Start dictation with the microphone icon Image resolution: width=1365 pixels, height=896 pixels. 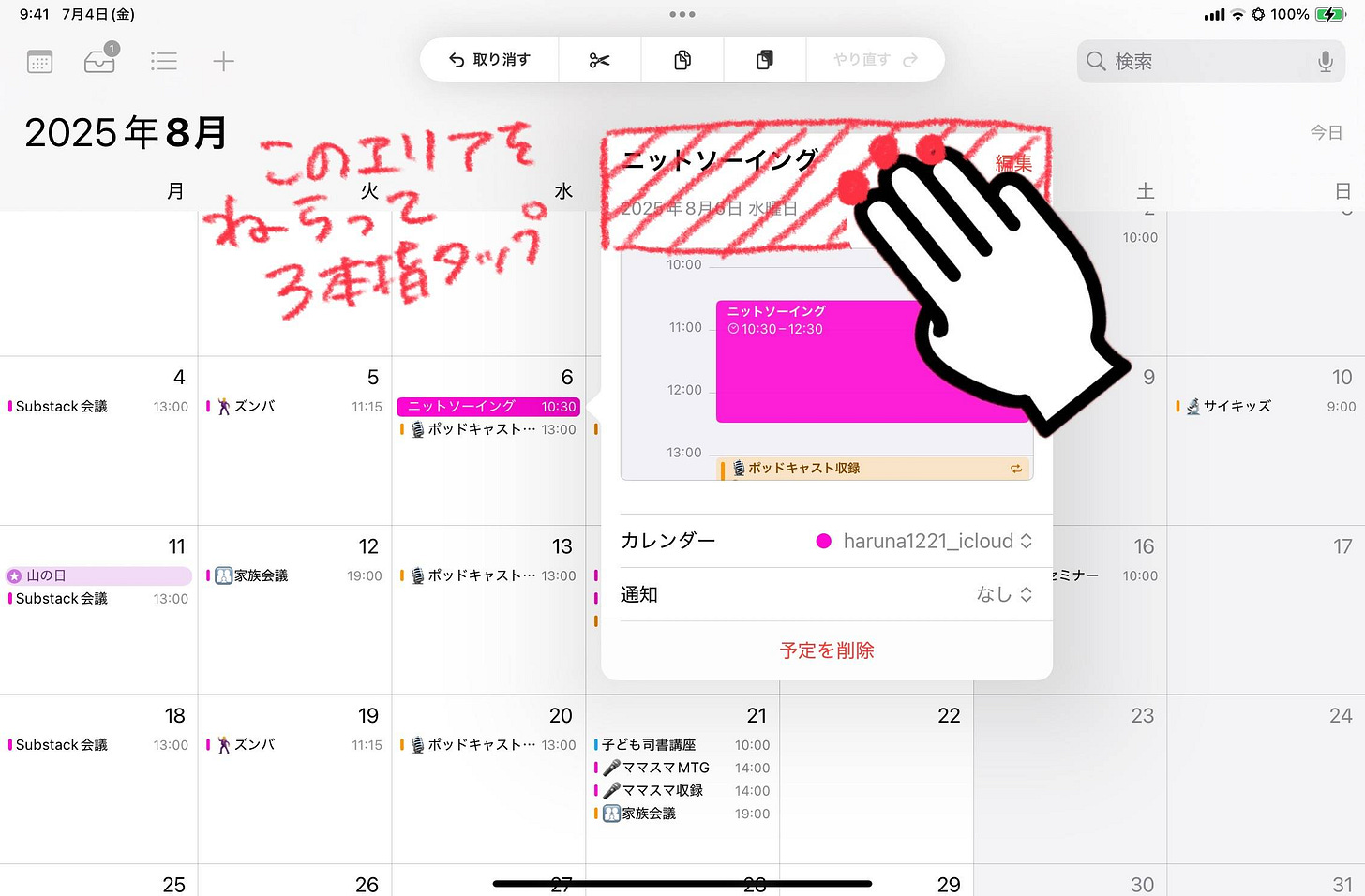[1326, 62]
